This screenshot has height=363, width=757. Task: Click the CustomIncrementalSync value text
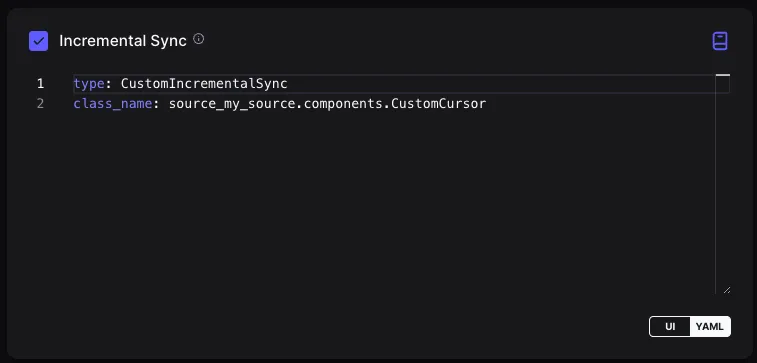204,84
